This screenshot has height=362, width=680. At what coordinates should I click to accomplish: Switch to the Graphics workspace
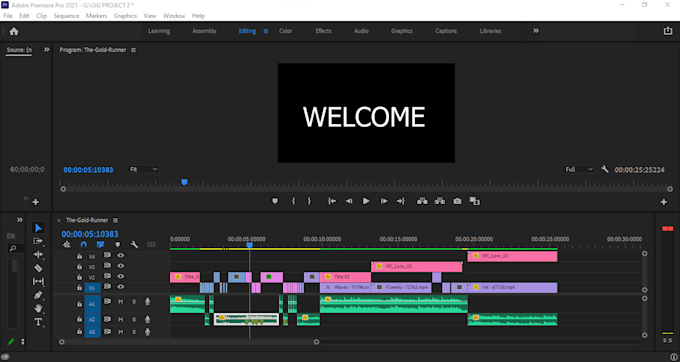pyautogui.click(x=402, y=31)
